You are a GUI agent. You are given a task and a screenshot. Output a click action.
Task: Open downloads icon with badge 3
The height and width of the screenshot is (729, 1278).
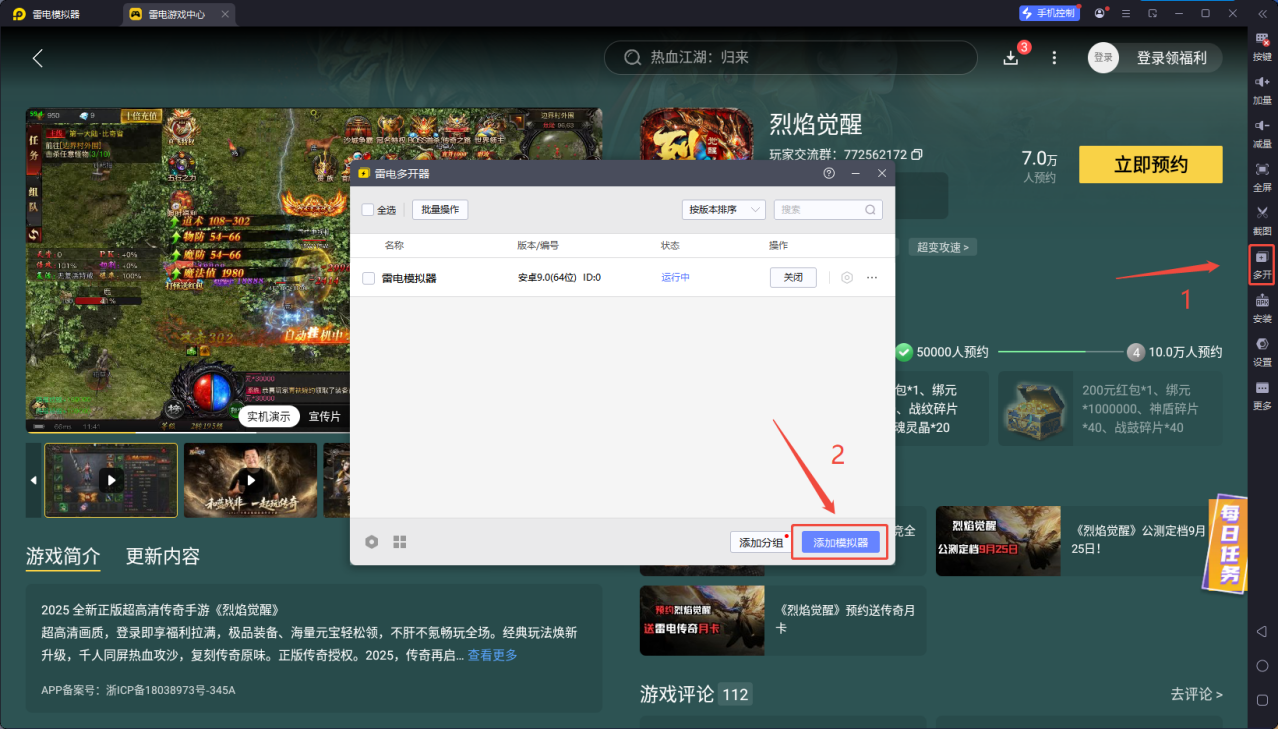point(1012,57)
